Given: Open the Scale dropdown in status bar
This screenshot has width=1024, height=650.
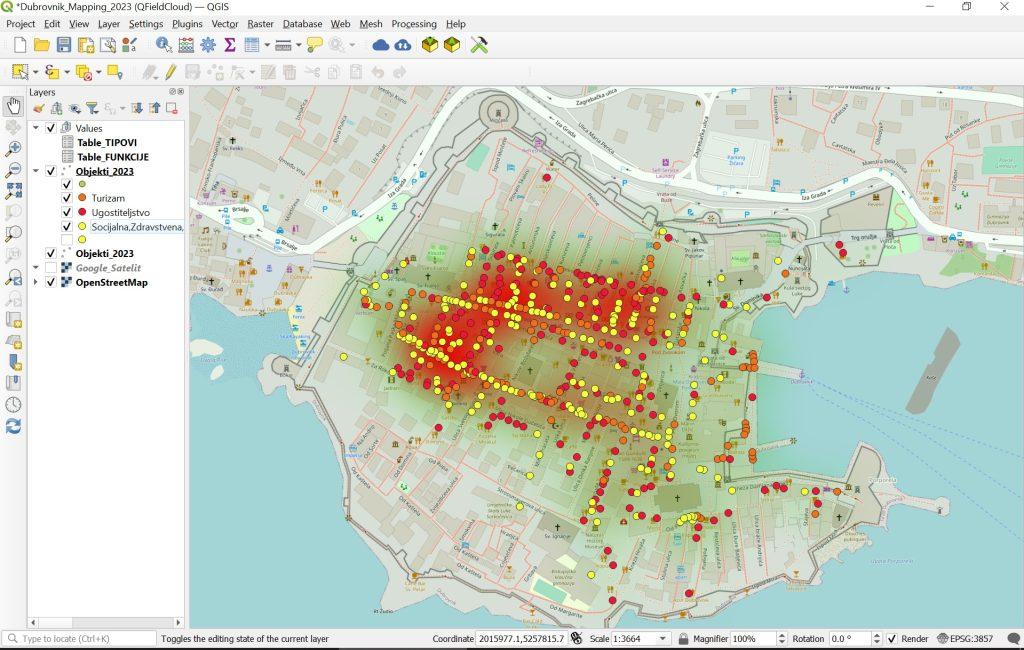Looking at the screenshot, I should [662, 639].
